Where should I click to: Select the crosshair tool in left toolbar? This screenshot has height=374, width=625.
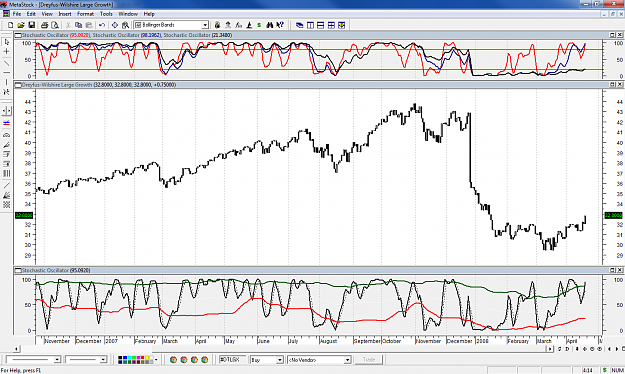(x=6, y=51)
